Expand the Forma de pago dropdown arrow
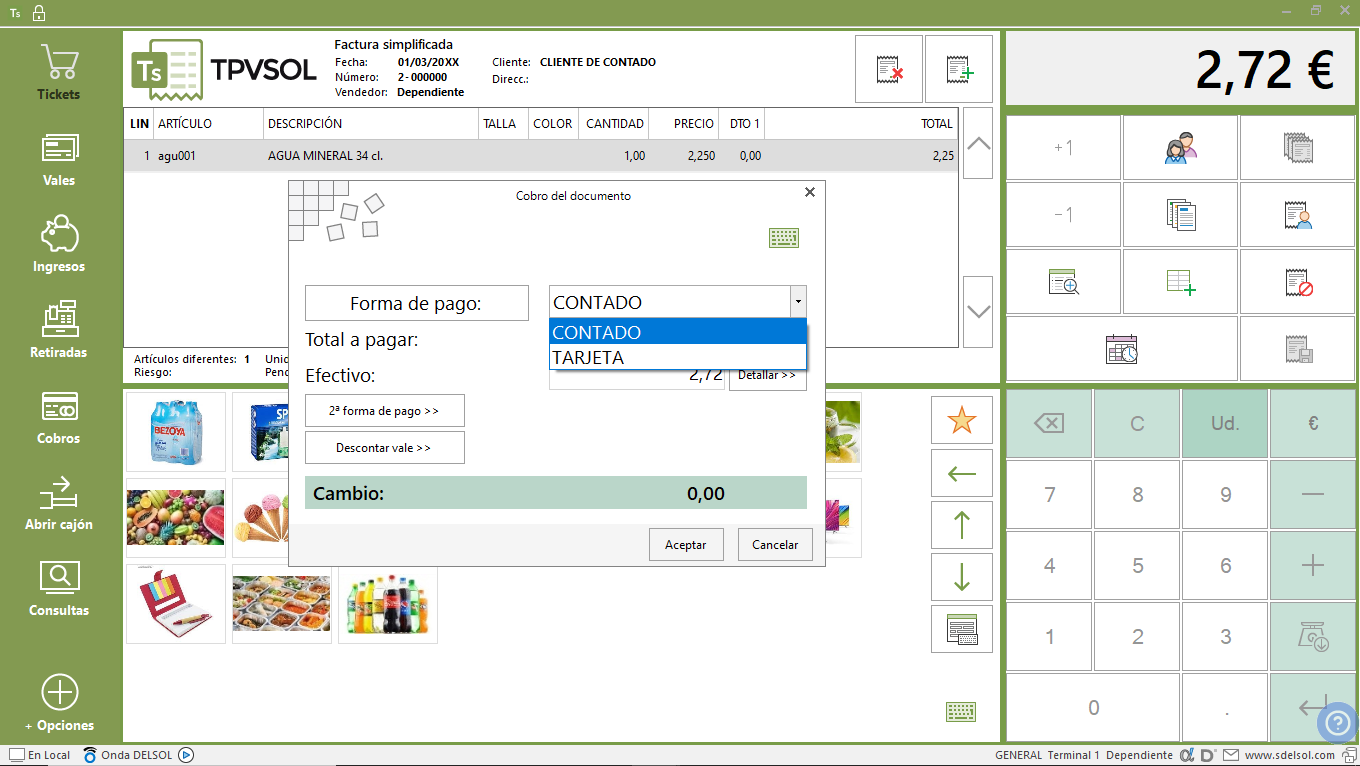Screen dimensions: 1360x766 point(798,302)
